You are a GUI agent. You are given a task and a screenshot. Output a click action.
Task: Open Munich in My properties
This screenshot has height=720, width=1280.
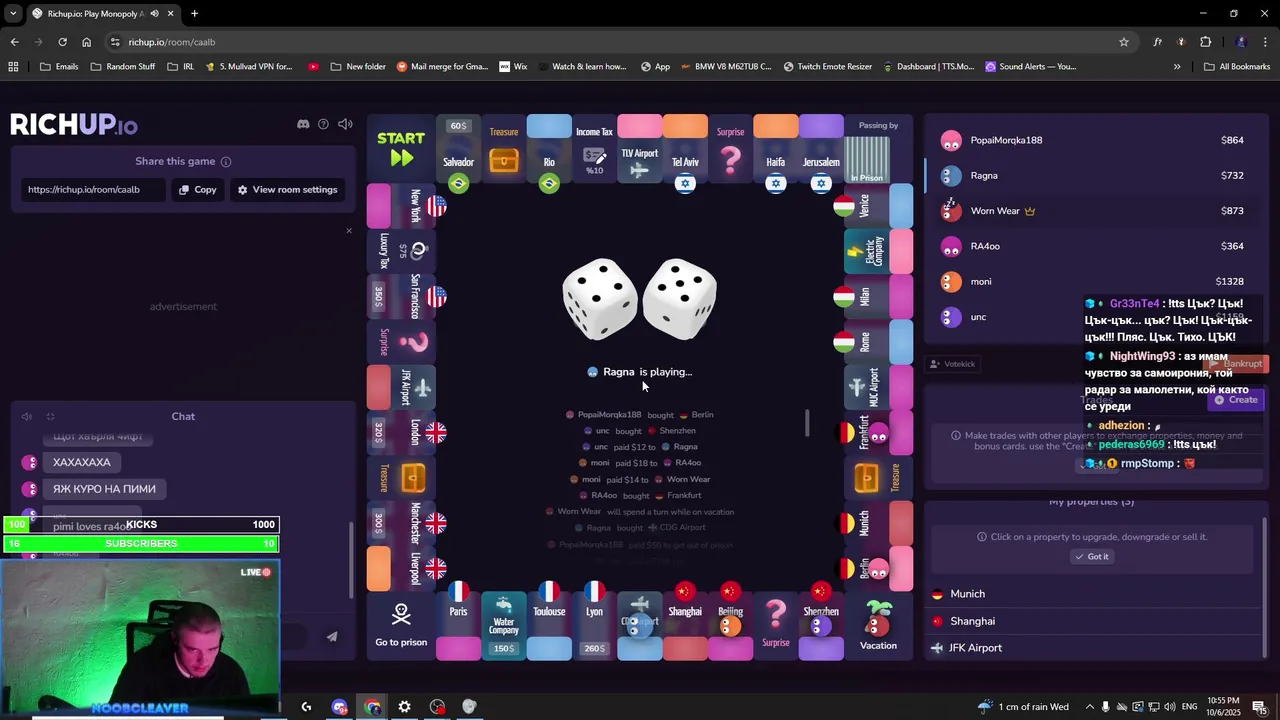click(x=1092, y=594)
